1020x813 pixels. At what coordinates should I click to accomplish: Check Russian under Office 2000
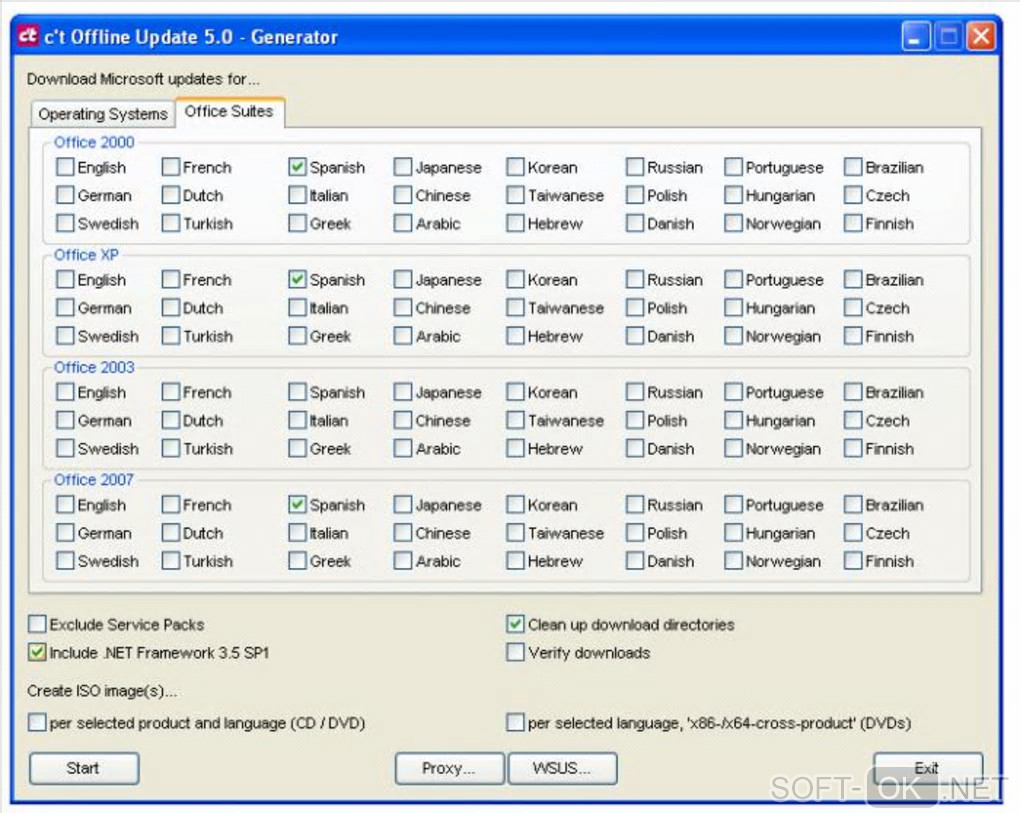(635, 167)
